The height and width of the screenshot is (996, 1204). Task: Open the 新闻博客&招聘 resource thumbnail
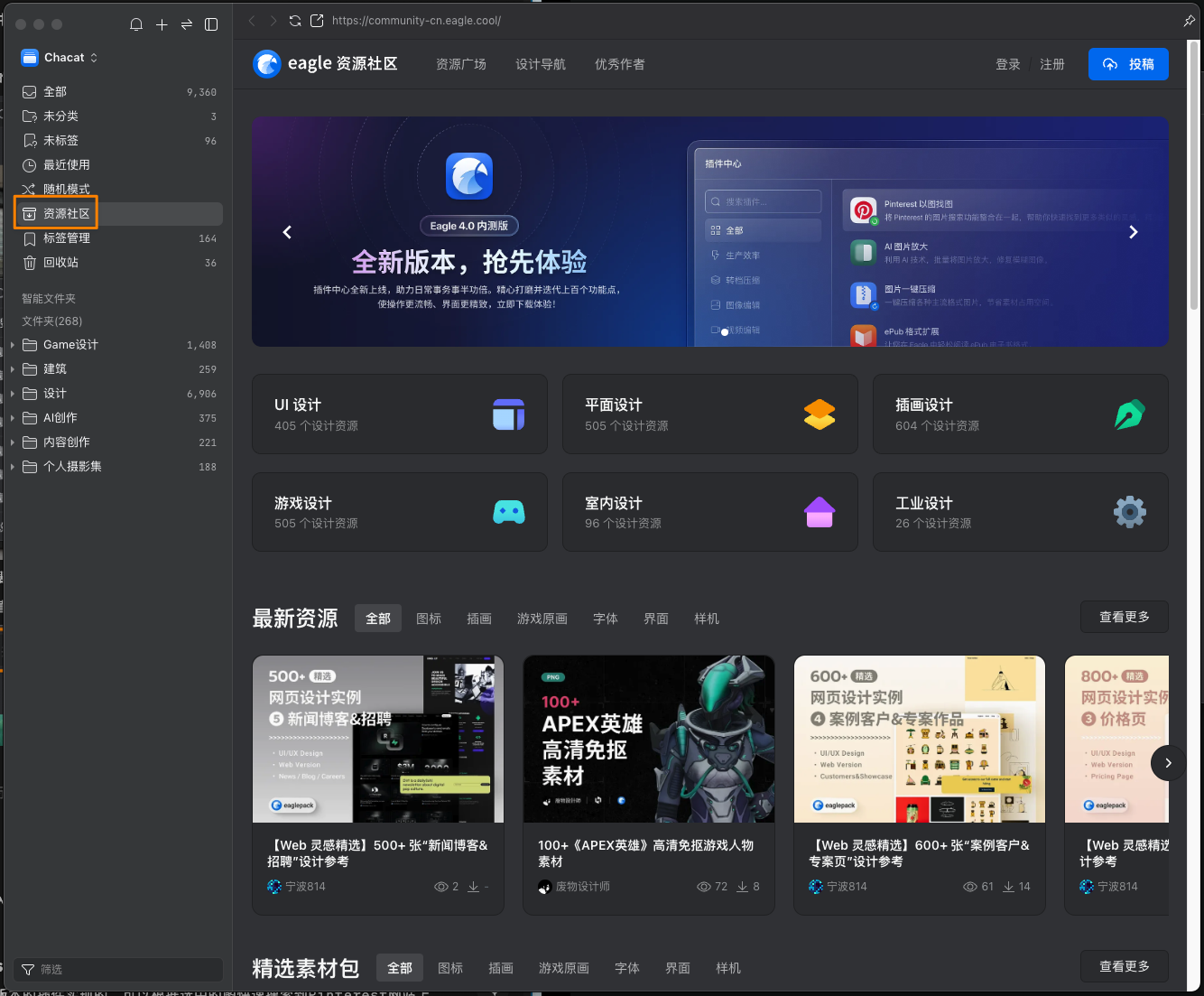point(378,740)
